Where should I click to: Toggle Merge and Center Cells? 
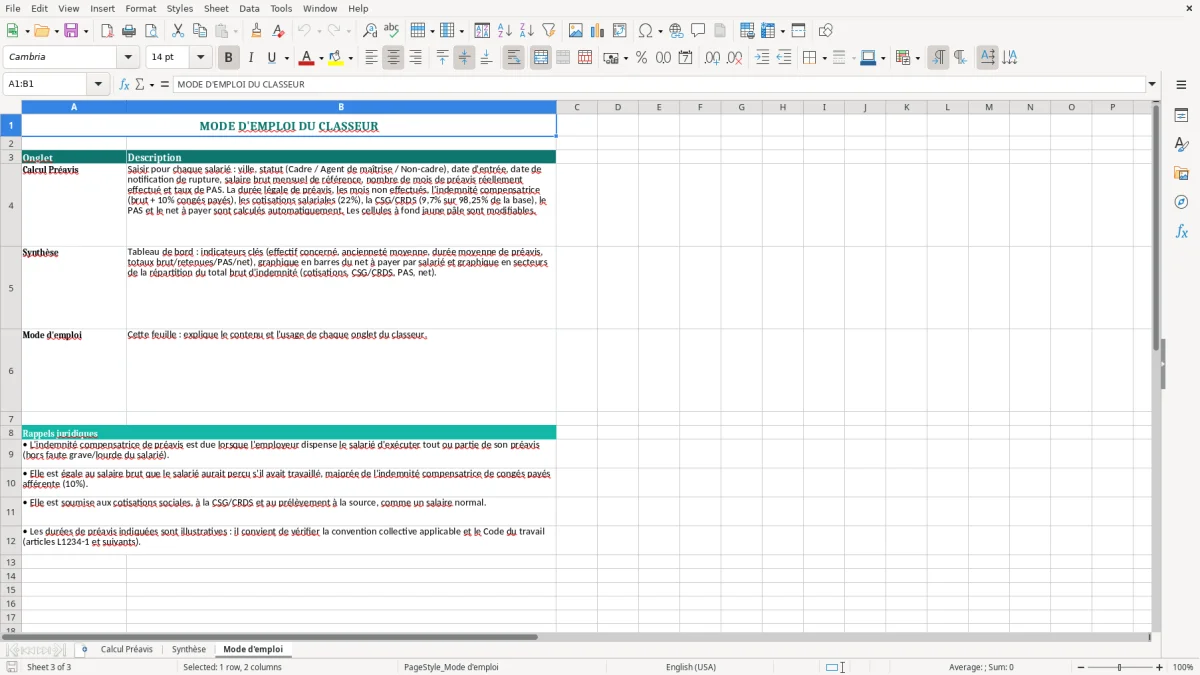pyautogui.click(x=541, y=58)
